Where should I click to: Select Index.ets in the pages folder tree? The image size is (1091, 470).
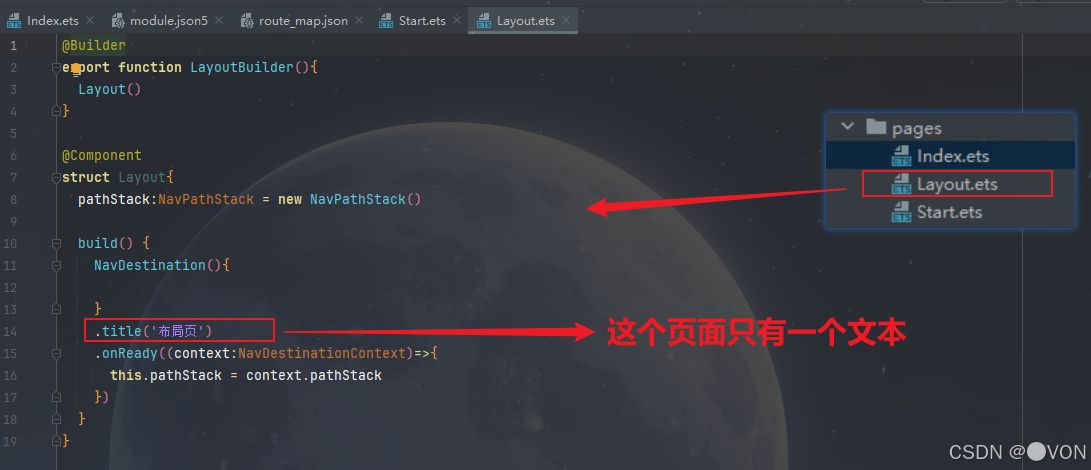click(x=950, y=156)
